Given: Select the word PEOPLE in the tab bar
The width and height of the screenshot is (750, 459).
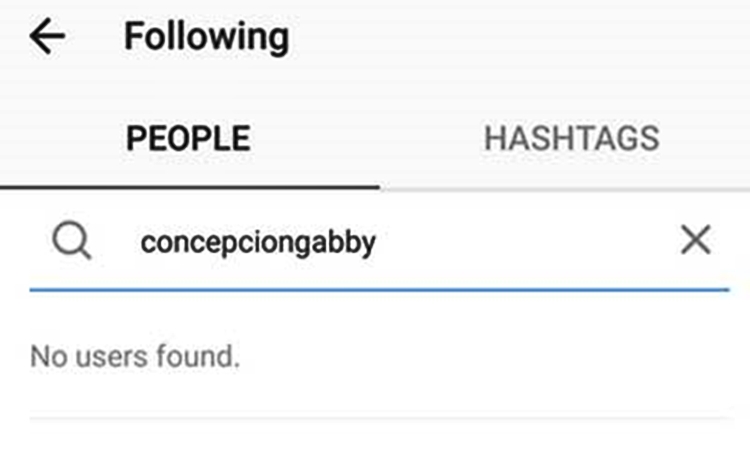Looking at the screenshot, I should (x=188, y=138).
